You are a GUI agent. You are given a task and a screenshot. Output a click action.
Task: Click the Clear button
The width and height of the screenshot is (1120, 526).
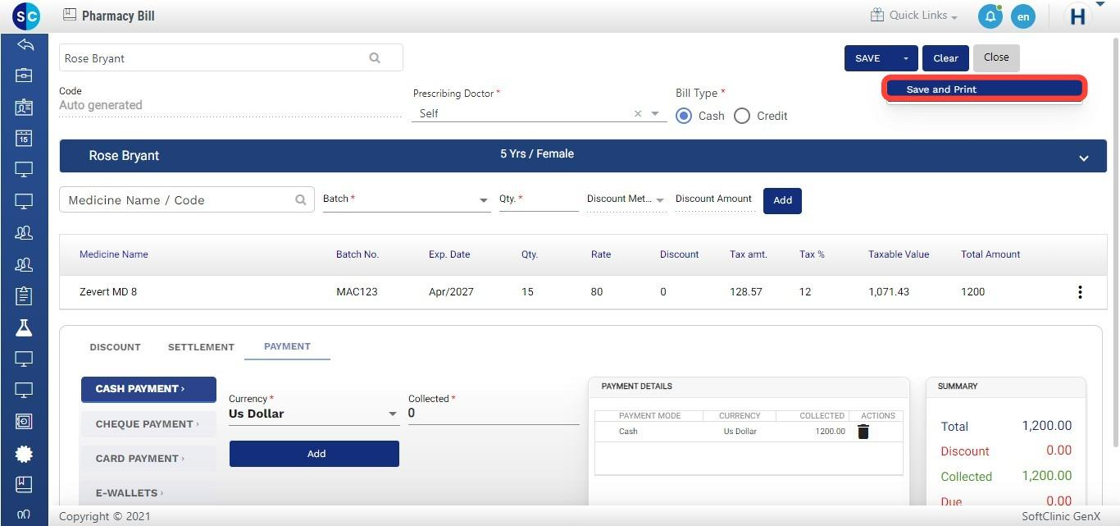[945, 58]
